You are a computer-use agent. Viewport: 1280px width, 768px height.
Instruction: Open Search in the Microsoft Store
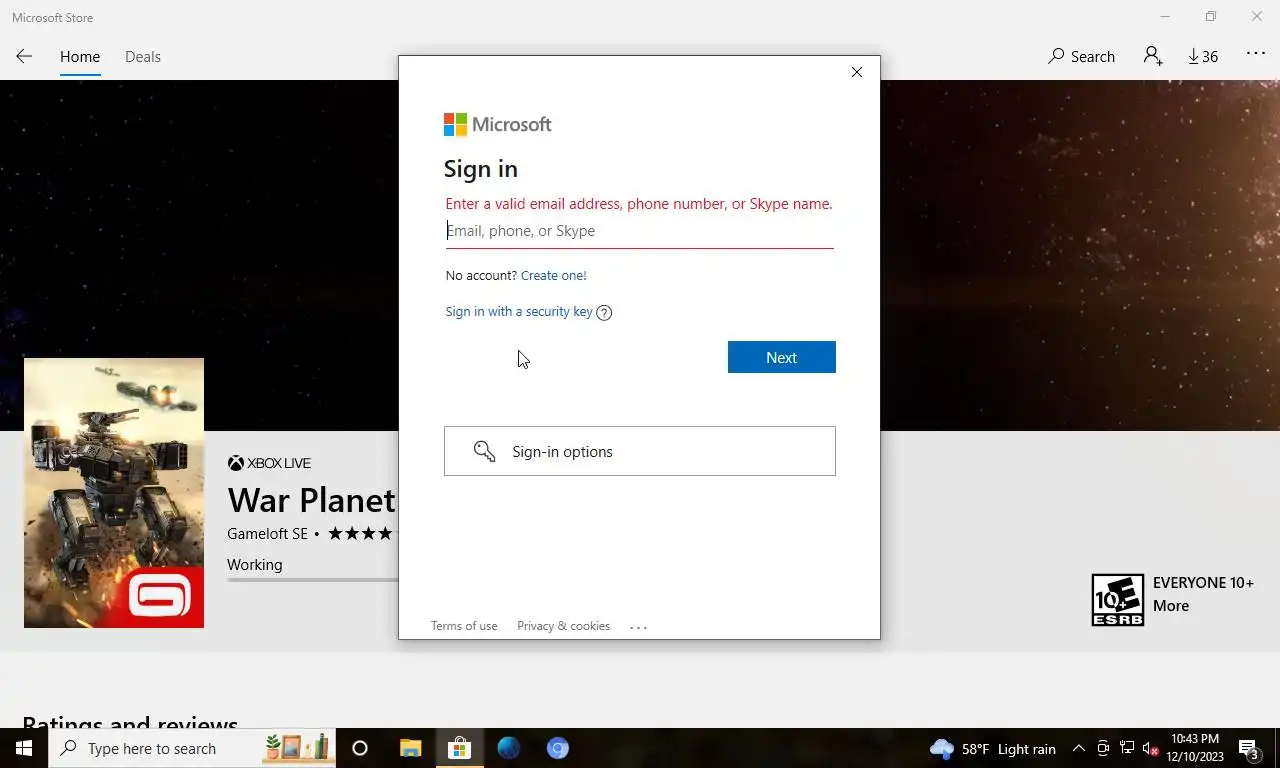coord(1081,57)
